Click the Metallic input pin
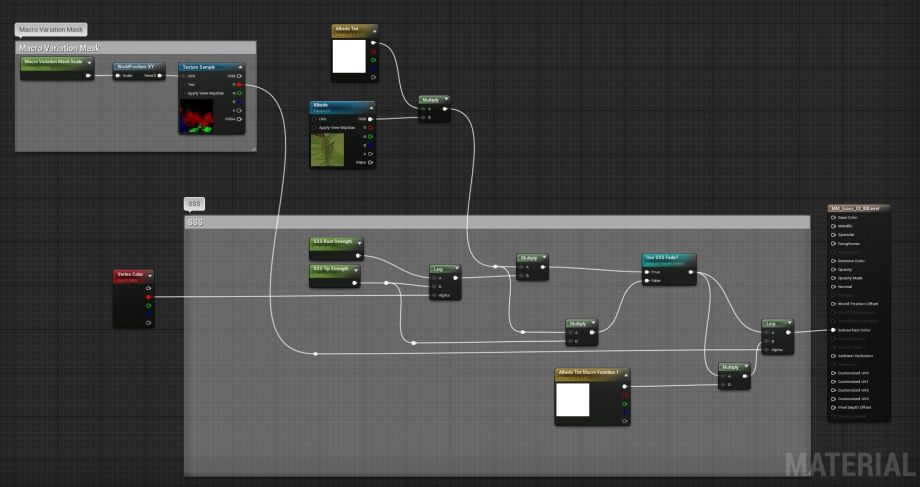 click(833, 226)
